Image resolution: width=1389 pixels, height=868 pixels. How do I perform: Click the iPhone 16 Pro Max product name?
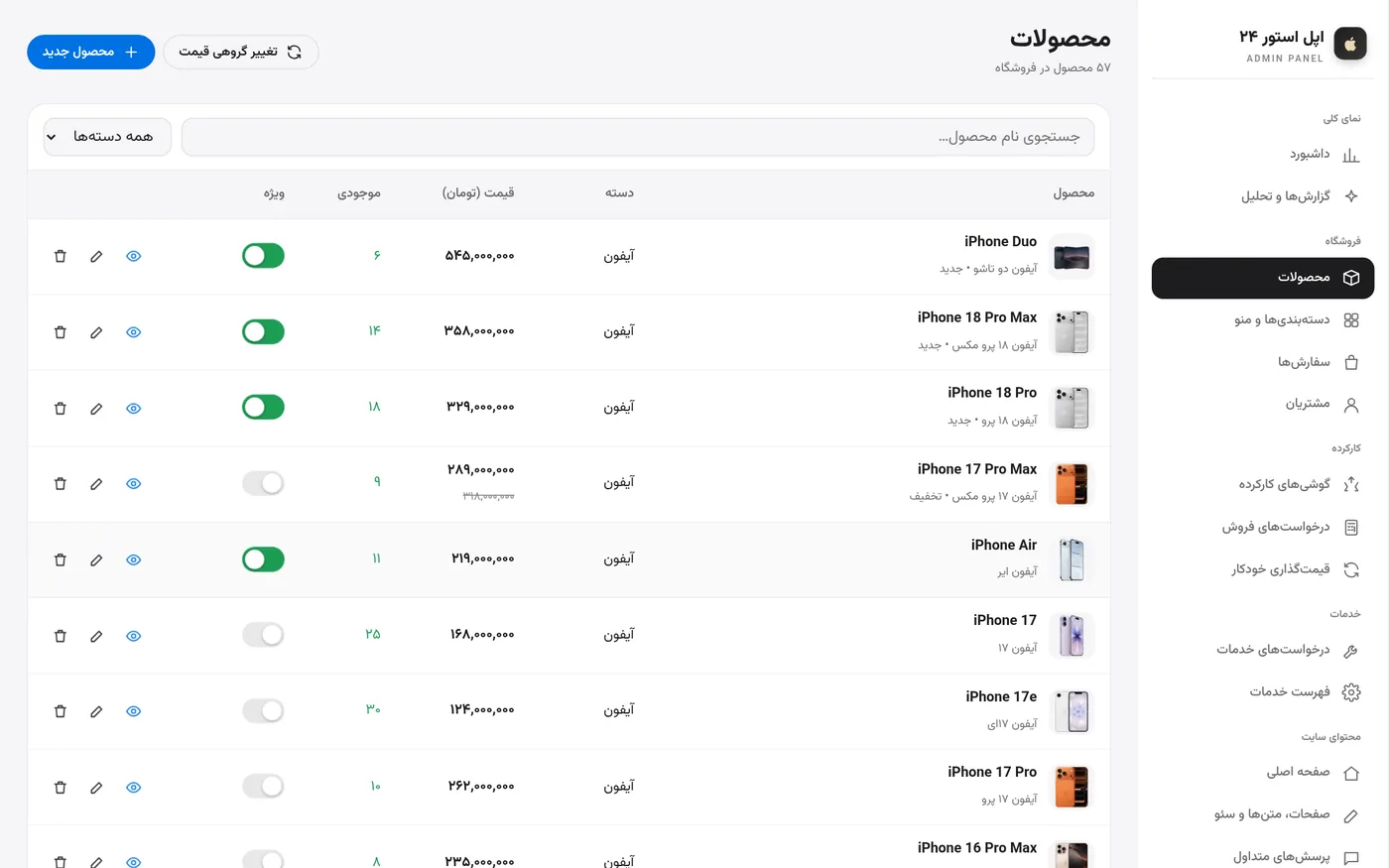coord(977,848)
